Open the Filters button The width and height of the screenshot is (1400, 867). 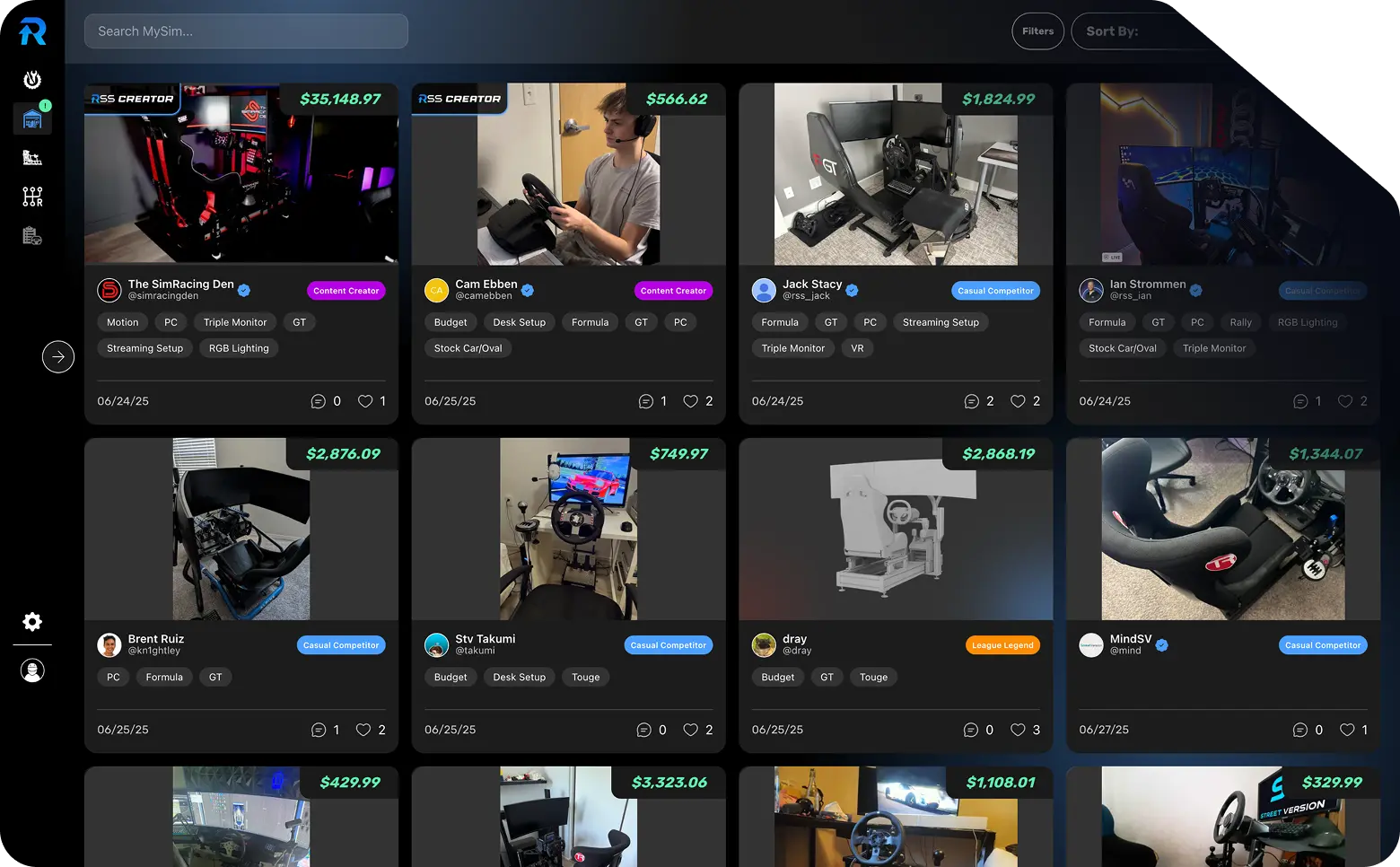tap(1037, 31)
